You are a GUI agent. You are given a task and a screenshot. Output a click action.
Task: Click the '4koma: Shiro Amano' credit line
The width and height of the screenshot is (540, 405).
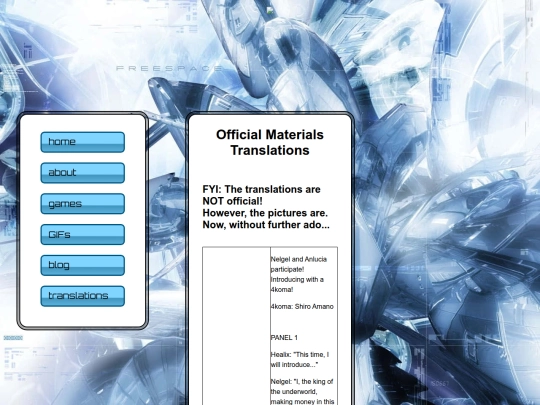pos(302,307)
